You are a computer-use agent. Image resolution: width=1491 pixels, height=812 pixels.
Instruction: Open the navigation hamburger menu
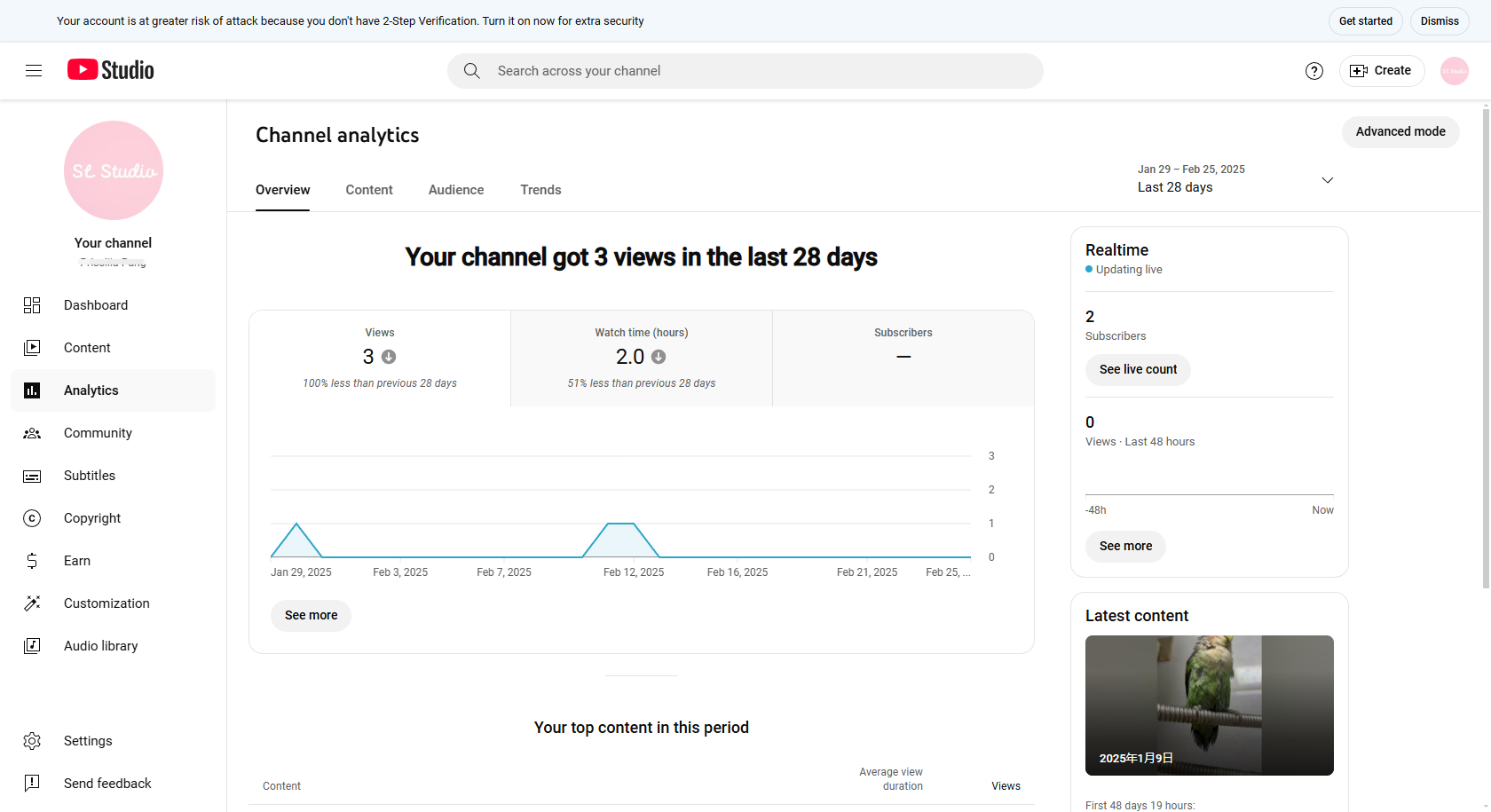pos(34,70)
